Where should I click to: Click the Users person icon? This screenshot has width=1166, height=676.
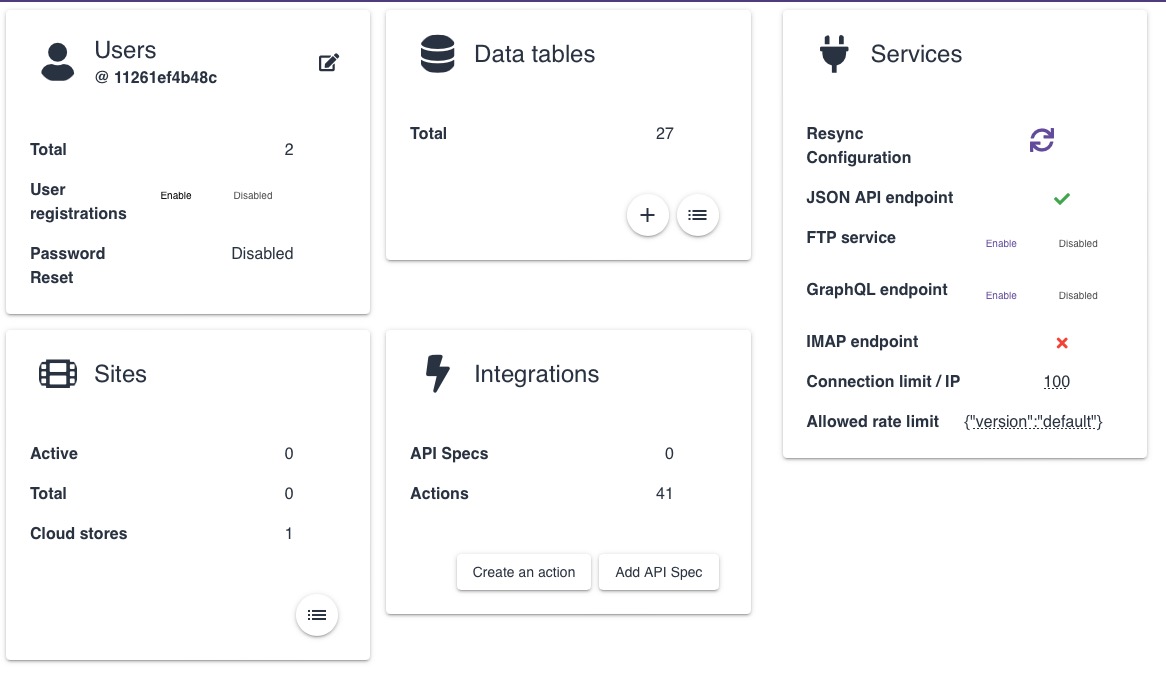point(58,62)
